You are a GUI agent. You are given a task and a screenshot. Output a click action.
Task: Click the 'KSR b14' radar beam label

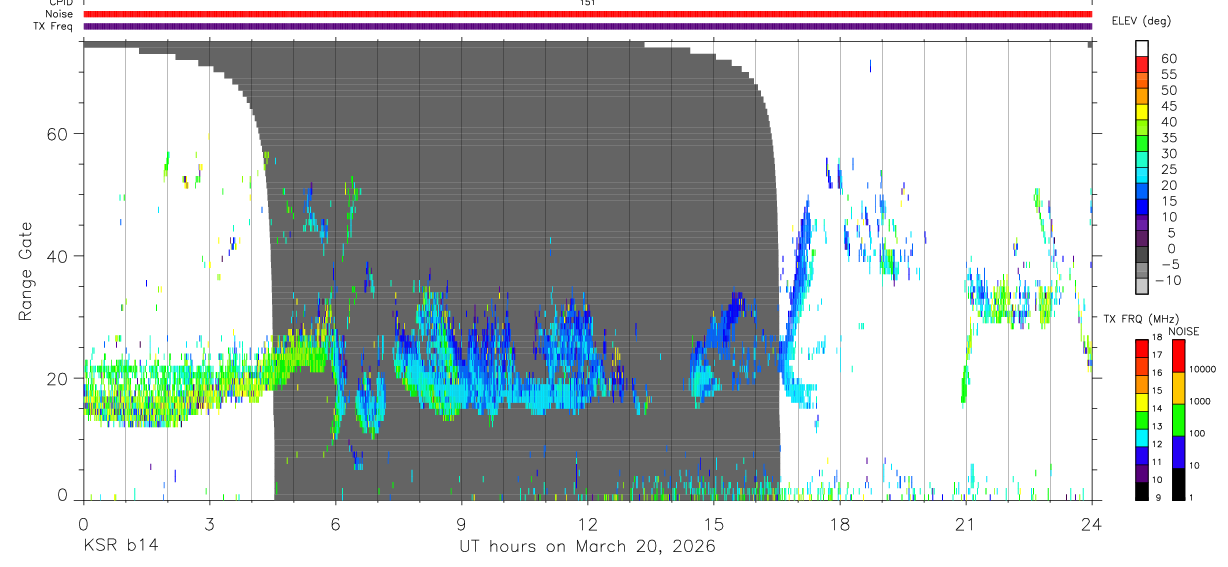[x=120, y=547]
